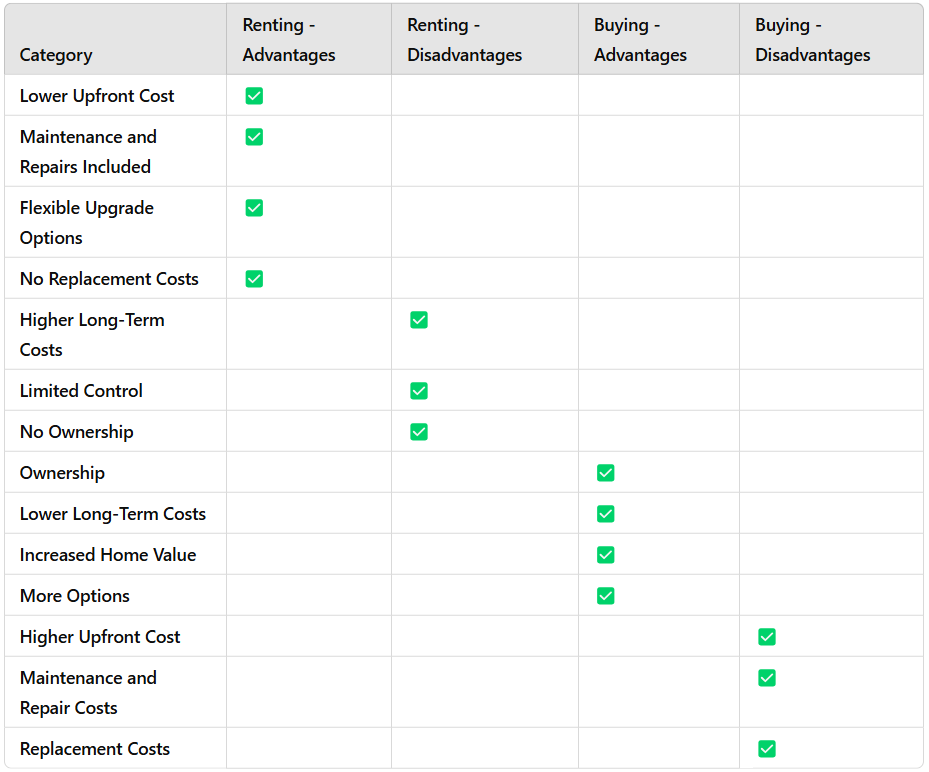Click the No Ownership row checkmark

[x=419, y=432]
